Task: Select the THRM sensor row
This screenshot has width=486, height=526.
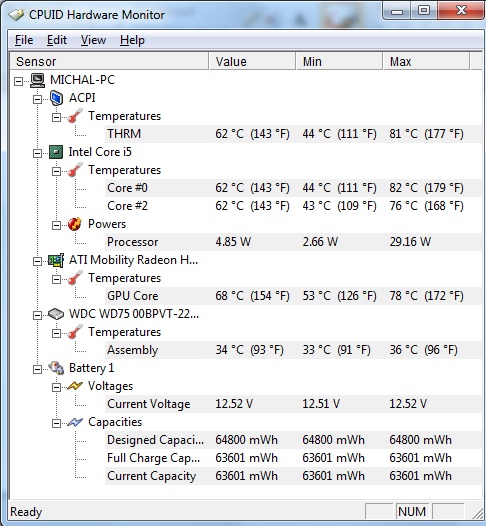Action: (293, 134)
